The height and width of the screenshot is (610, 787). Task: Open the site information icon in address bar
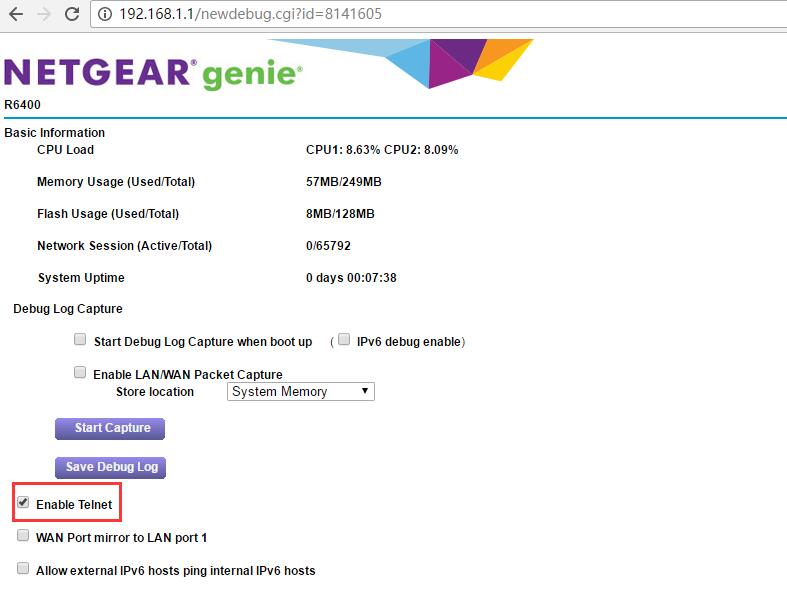tap(105, 15)
